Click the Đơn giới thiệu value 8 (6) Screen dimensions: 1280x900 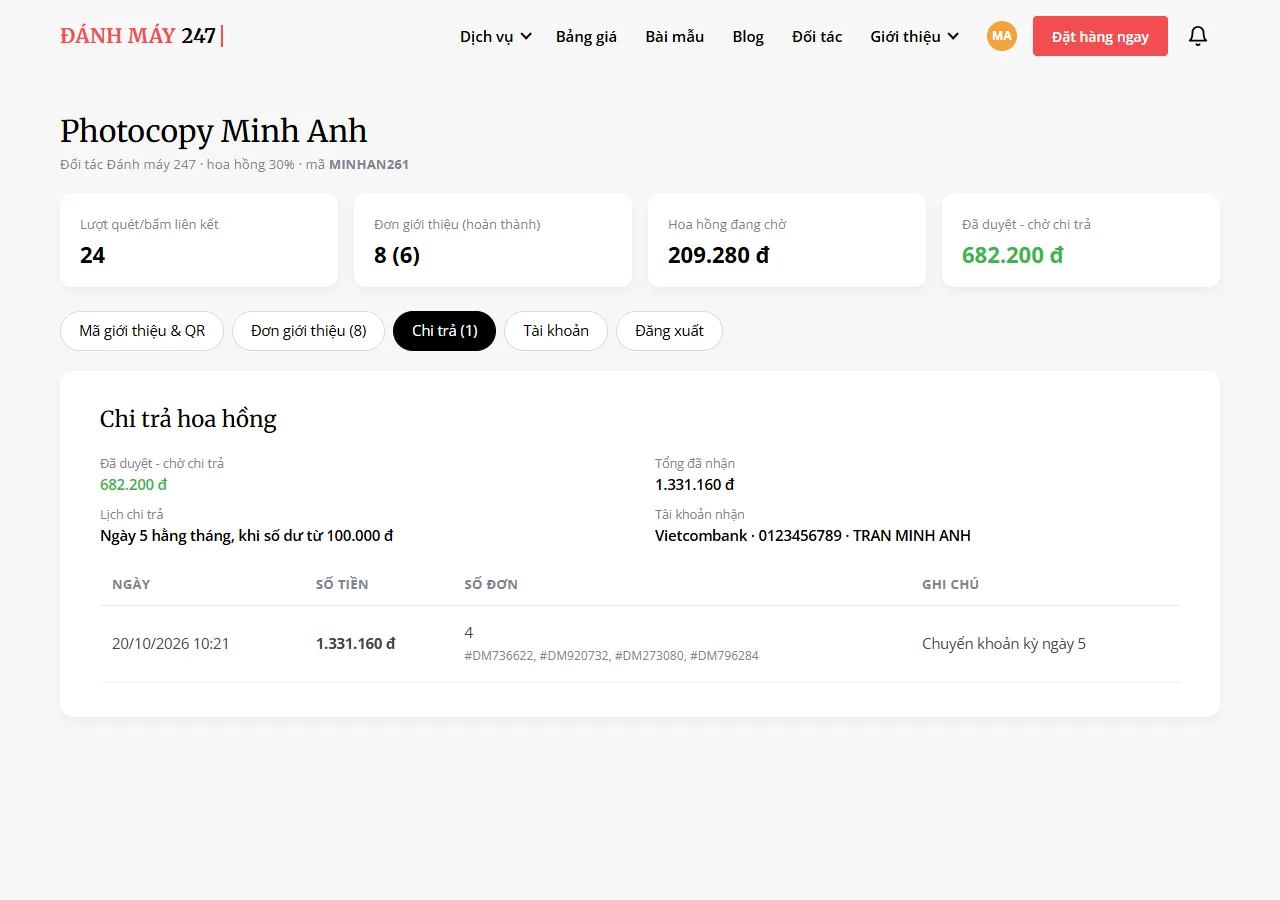coord(397,255)
